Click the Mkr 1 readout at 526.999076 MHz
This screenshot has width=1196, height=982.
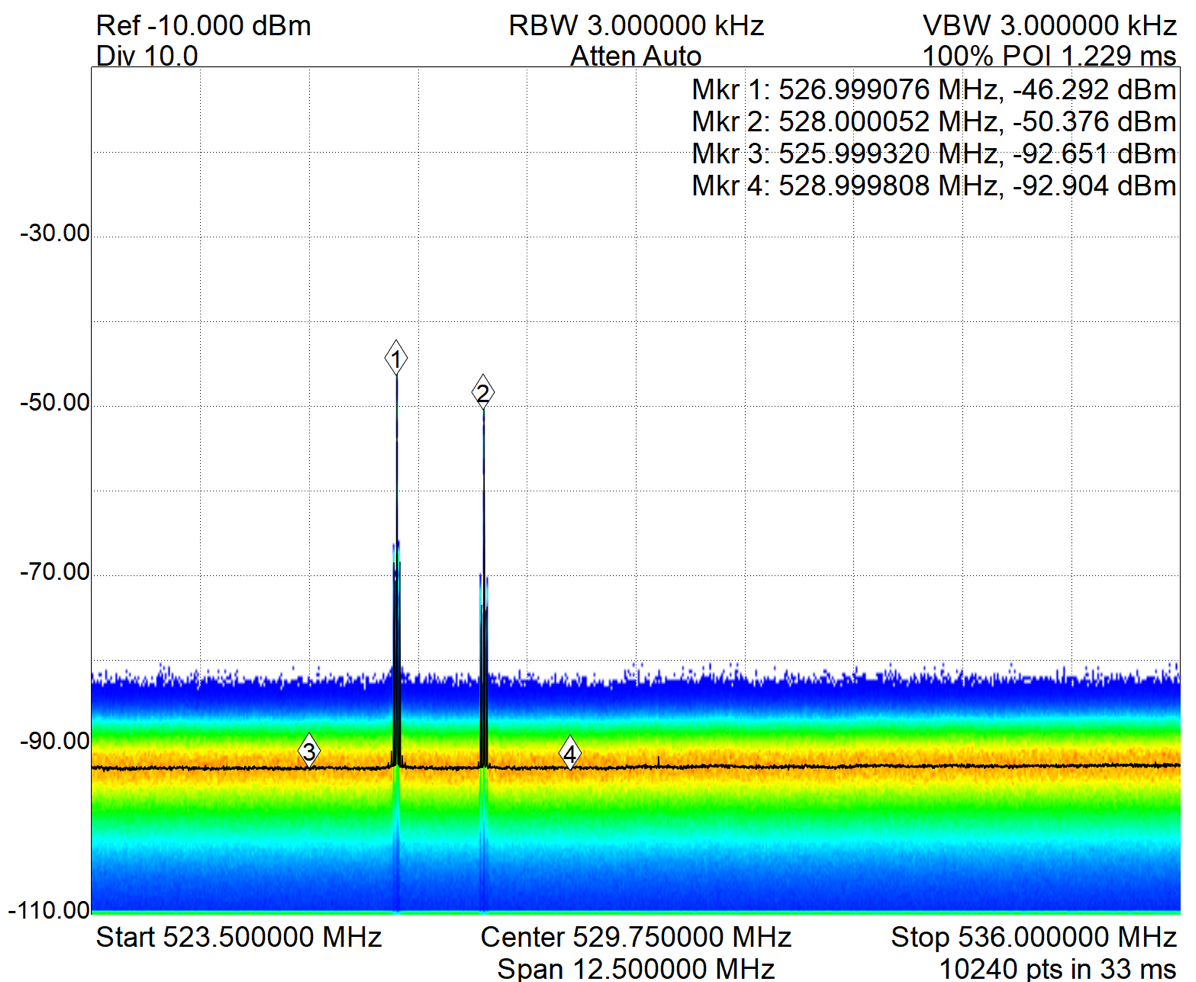(933, 91)
